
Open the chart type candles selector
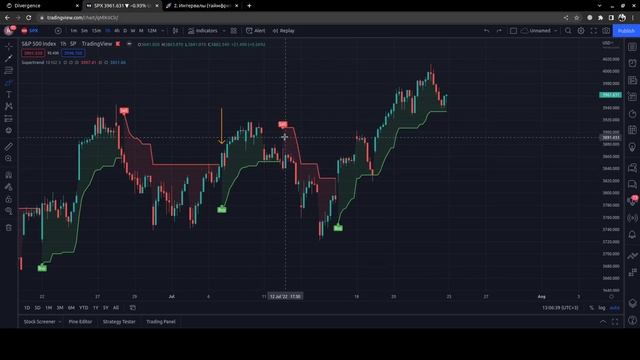(175, 31)
